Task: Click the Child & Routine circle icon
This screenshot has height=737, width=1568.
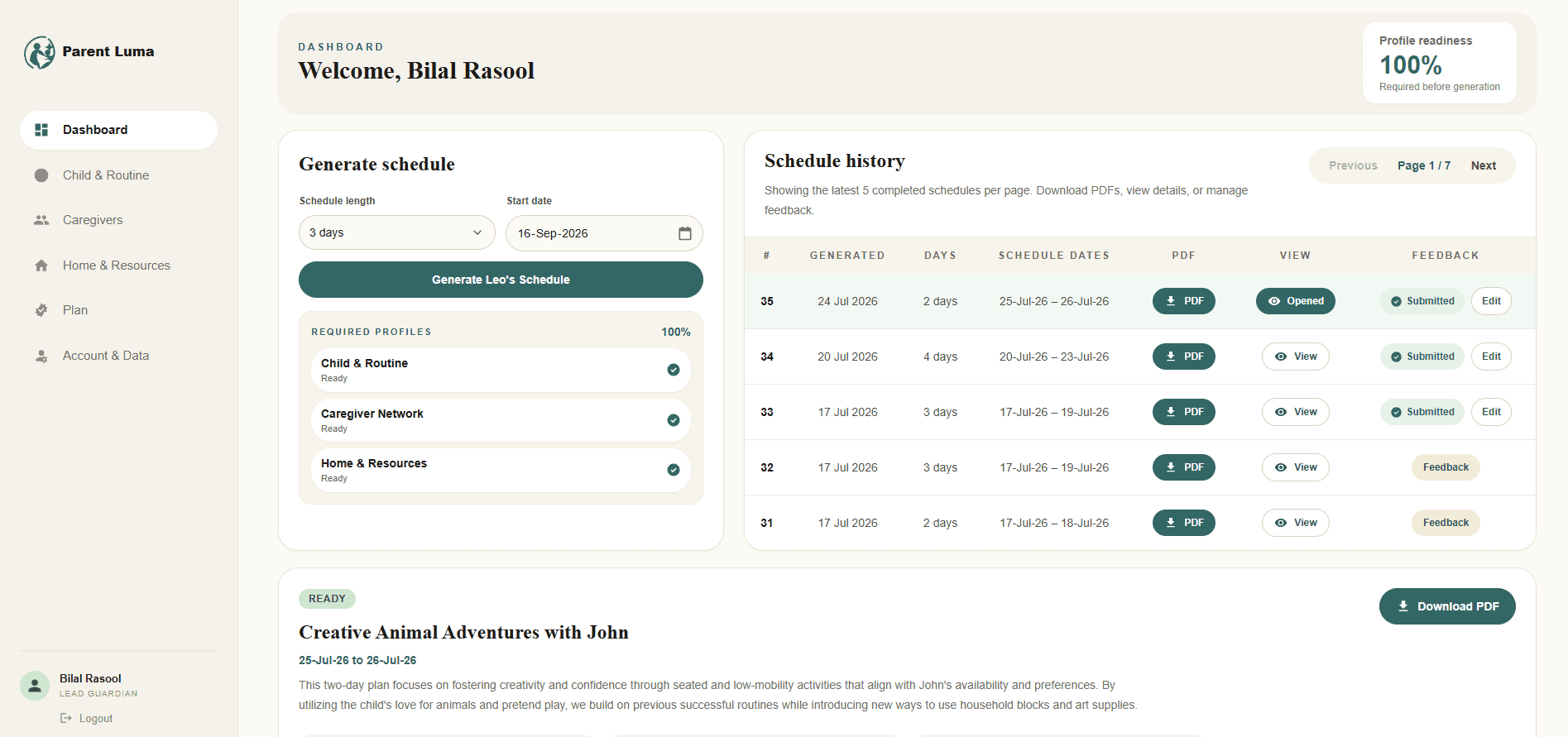Action: click(41, 175)
